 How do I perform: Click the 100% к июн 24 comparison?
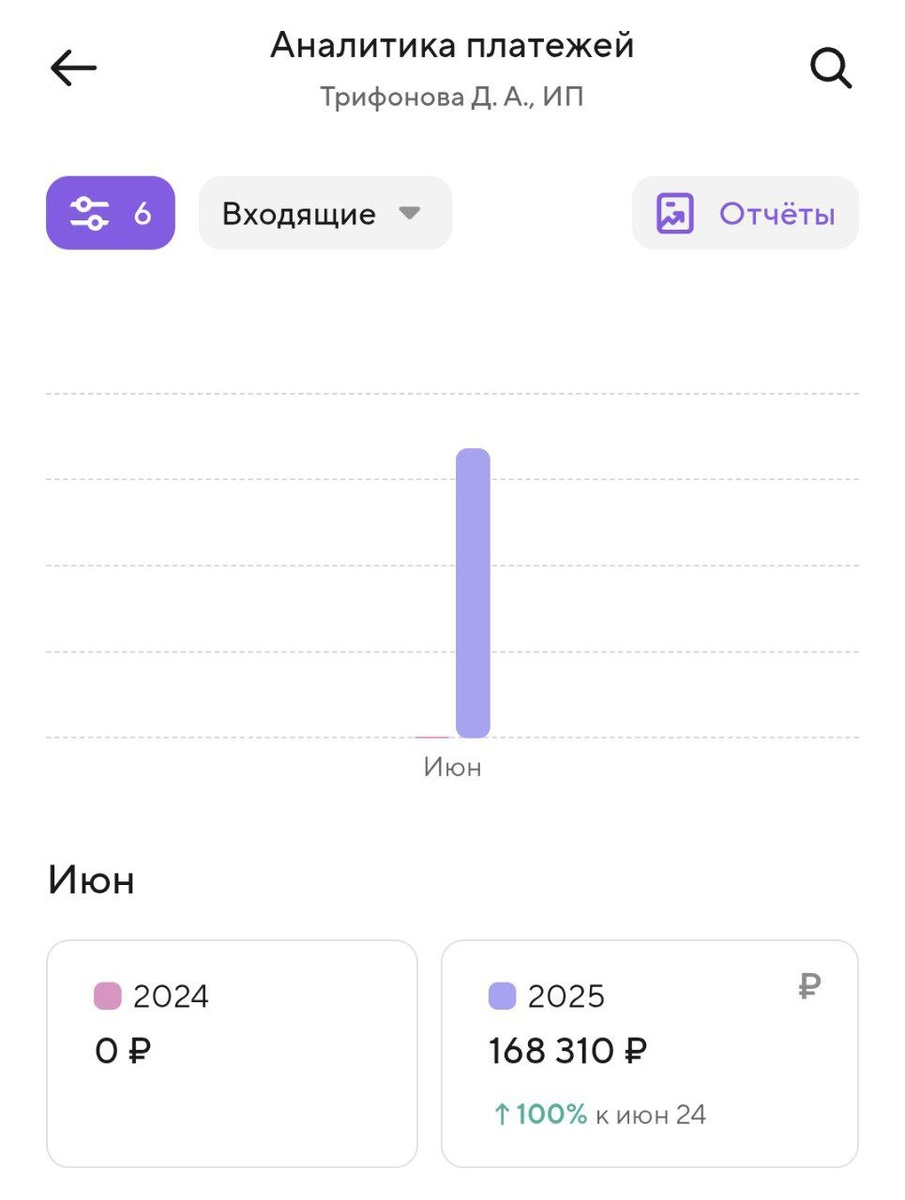[600, 1115]
